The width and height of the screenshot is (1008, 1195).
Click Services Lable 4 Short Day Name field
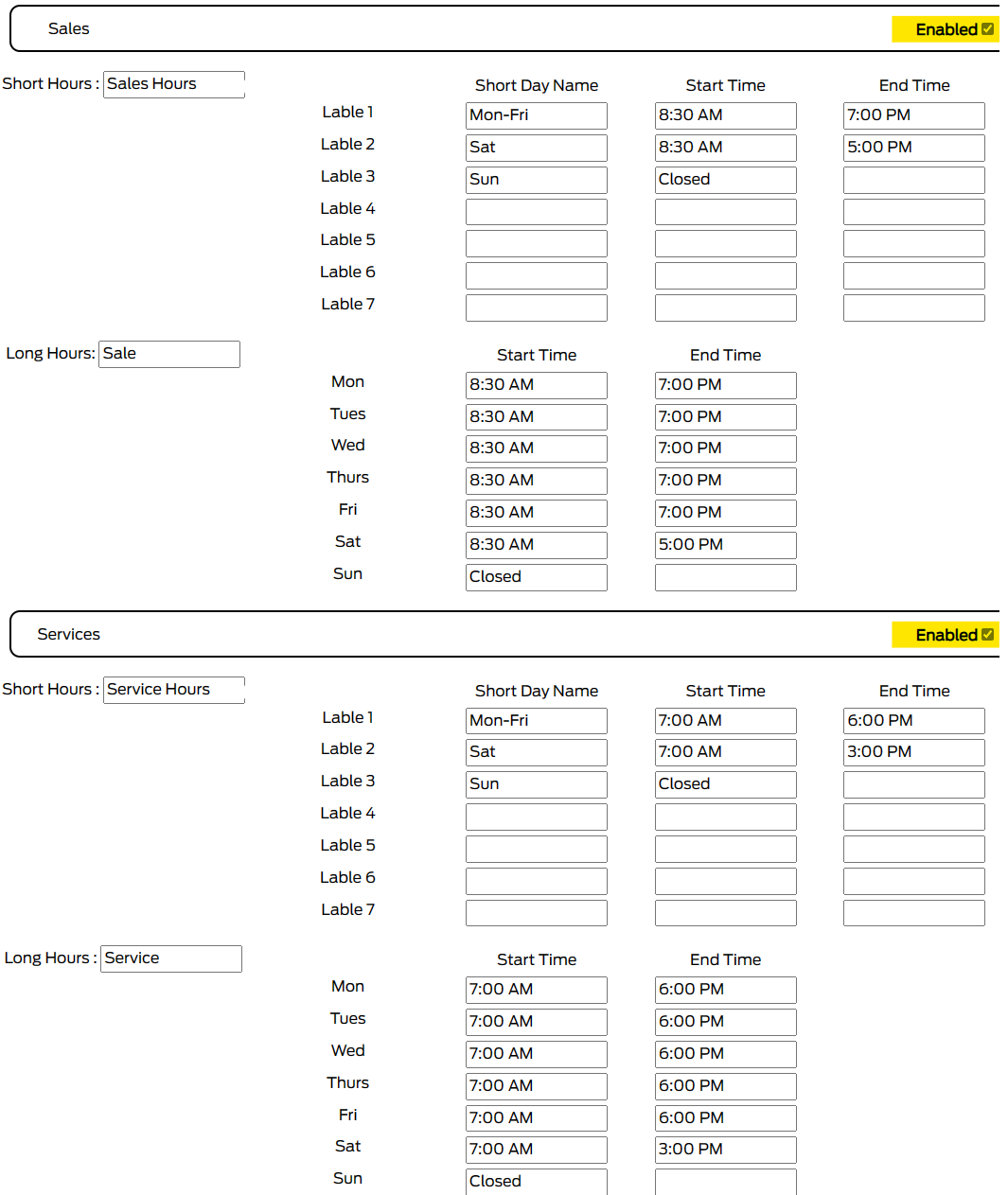coord(537,817)
